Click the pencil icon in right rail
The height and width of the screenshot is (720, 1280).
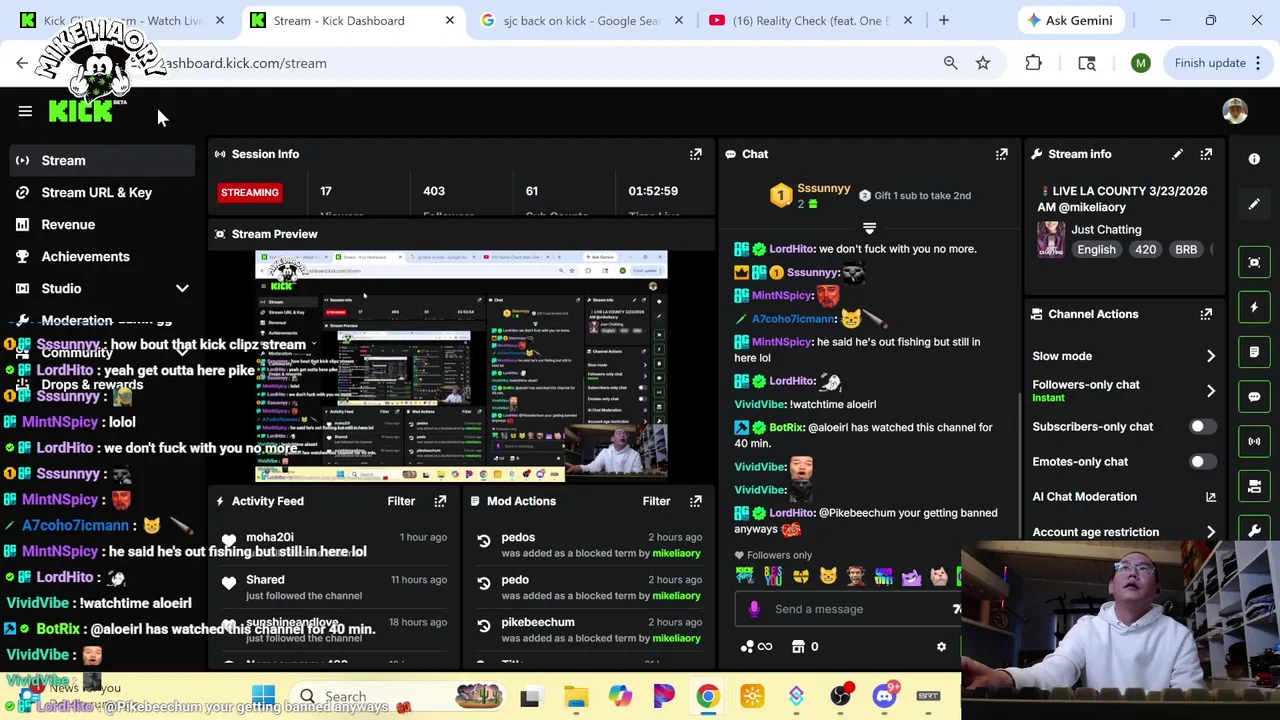tap(1254, 204)
